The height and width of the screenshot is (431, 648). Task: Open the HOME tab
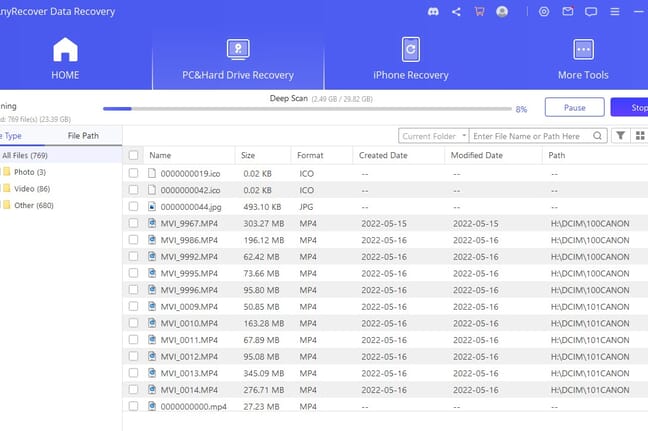click(76, 58)
